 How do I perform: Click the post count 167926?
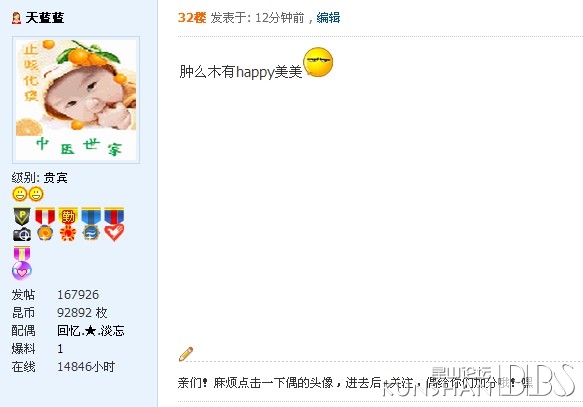coord(78,295)
